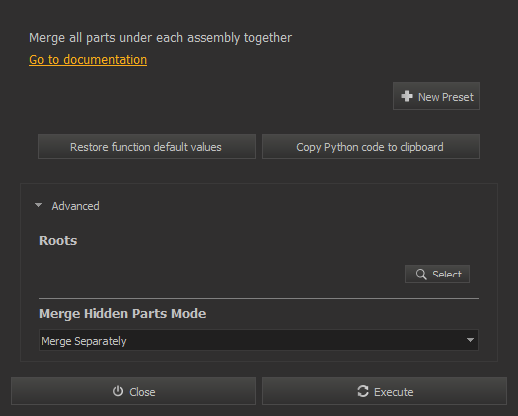Screen dimensions: 518x416
Task: Click the Merge all parts description text
Action: point(160,38)
